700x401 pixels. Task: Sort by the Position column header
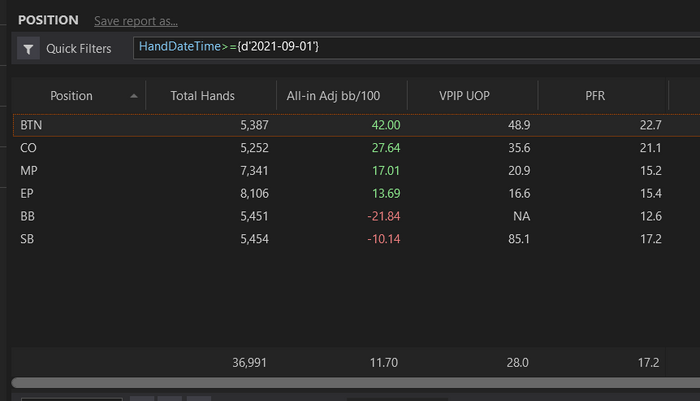point(71,96)
